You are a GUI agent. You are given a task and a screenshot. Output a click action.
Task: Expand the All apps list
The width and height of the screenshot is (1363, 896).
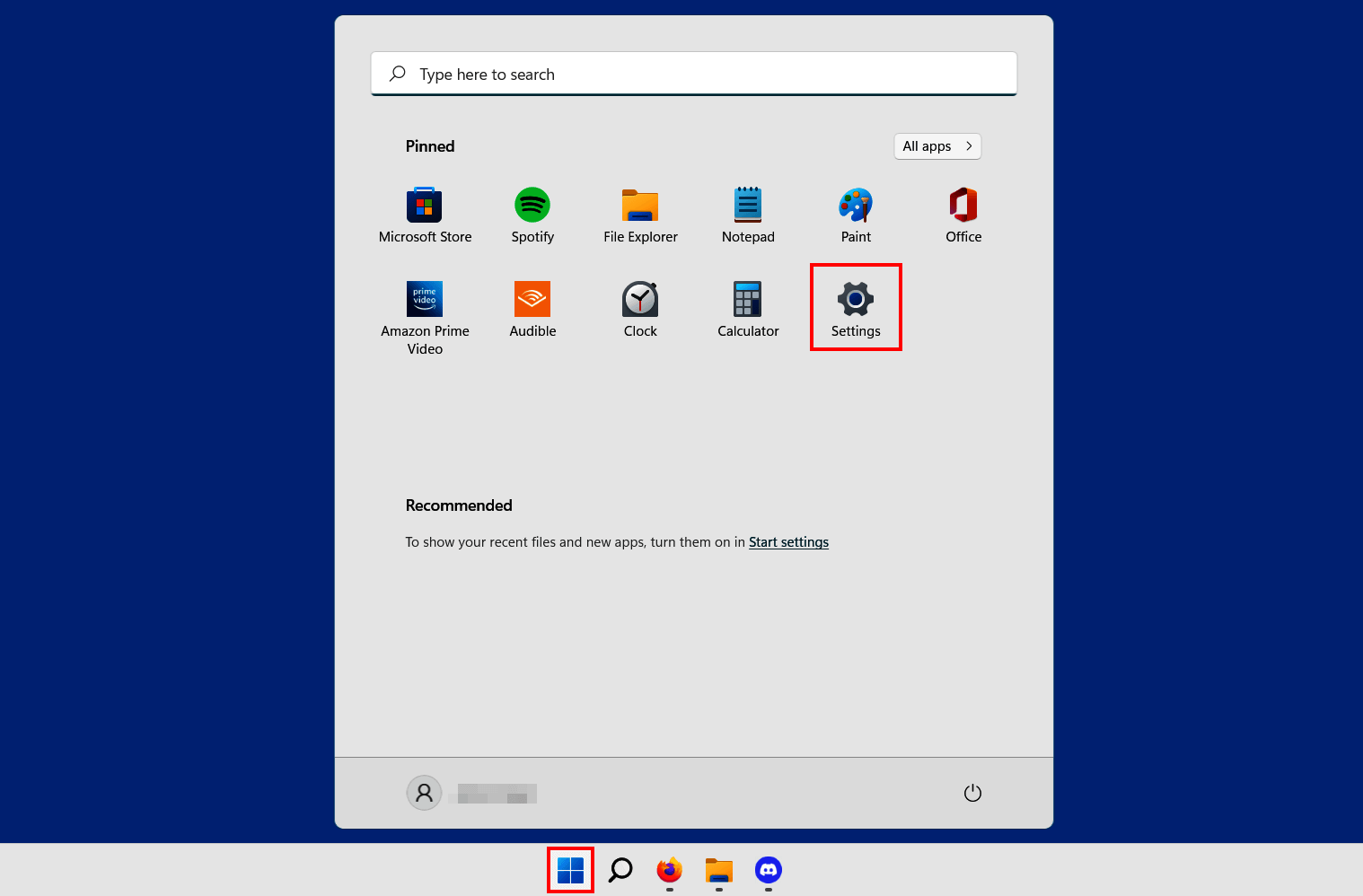[x=937, y=145]
